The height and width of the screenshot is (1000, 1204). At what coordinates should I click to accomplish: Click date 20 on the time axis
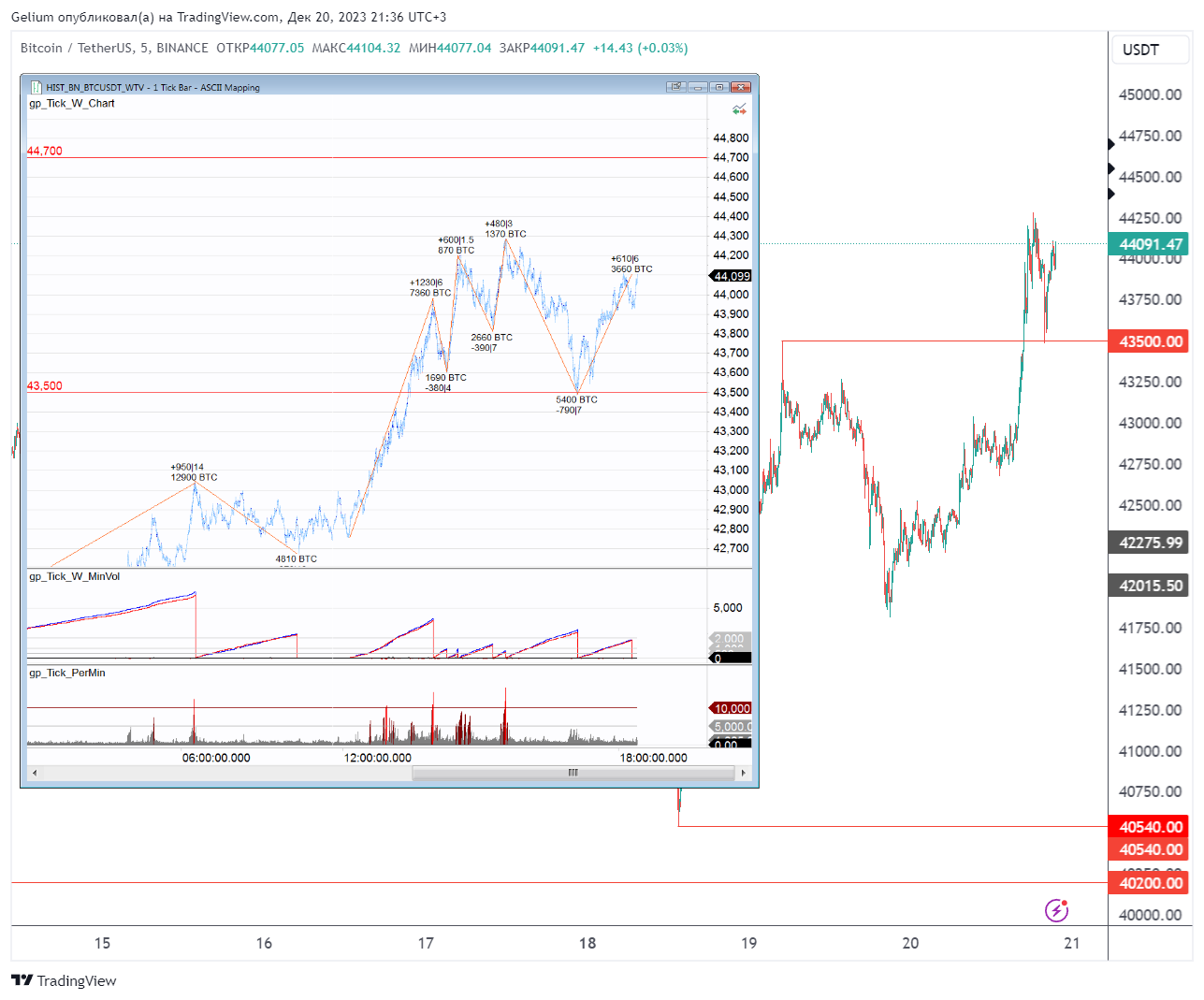[910, 943]
